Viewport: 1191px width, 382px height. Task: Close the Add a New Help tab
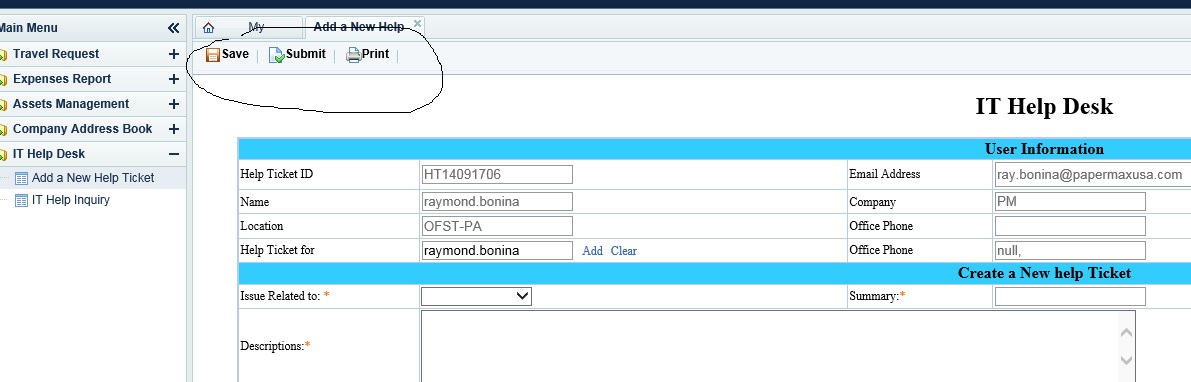(417, 24)
